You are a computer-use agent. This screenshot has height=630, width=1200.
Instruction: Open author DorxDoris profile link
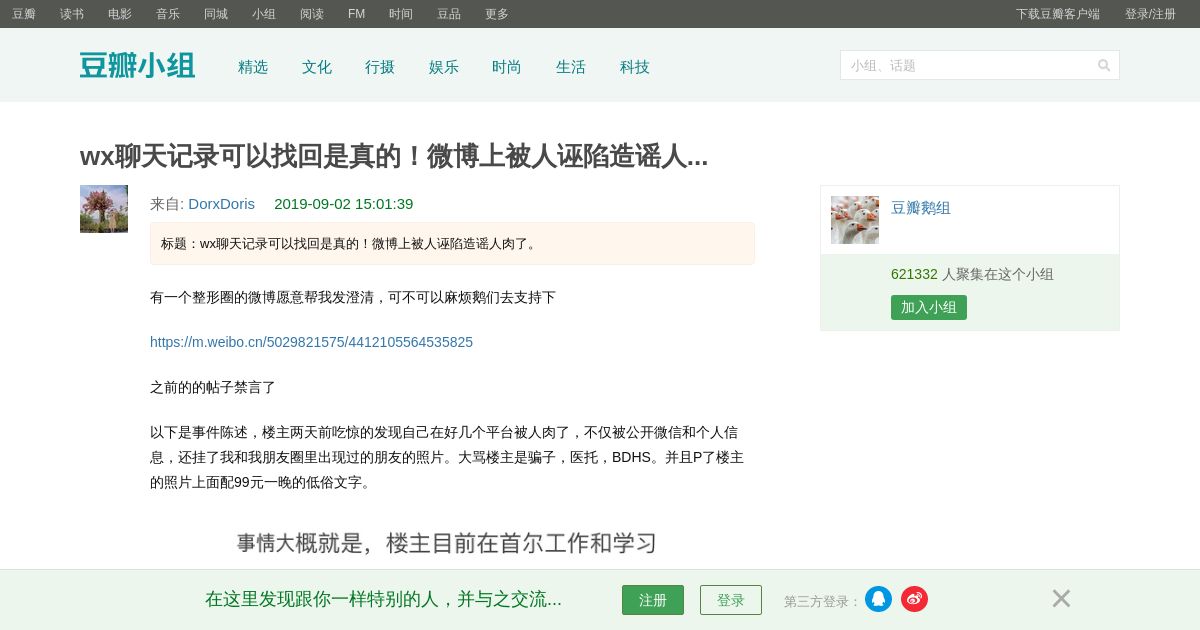221,204
